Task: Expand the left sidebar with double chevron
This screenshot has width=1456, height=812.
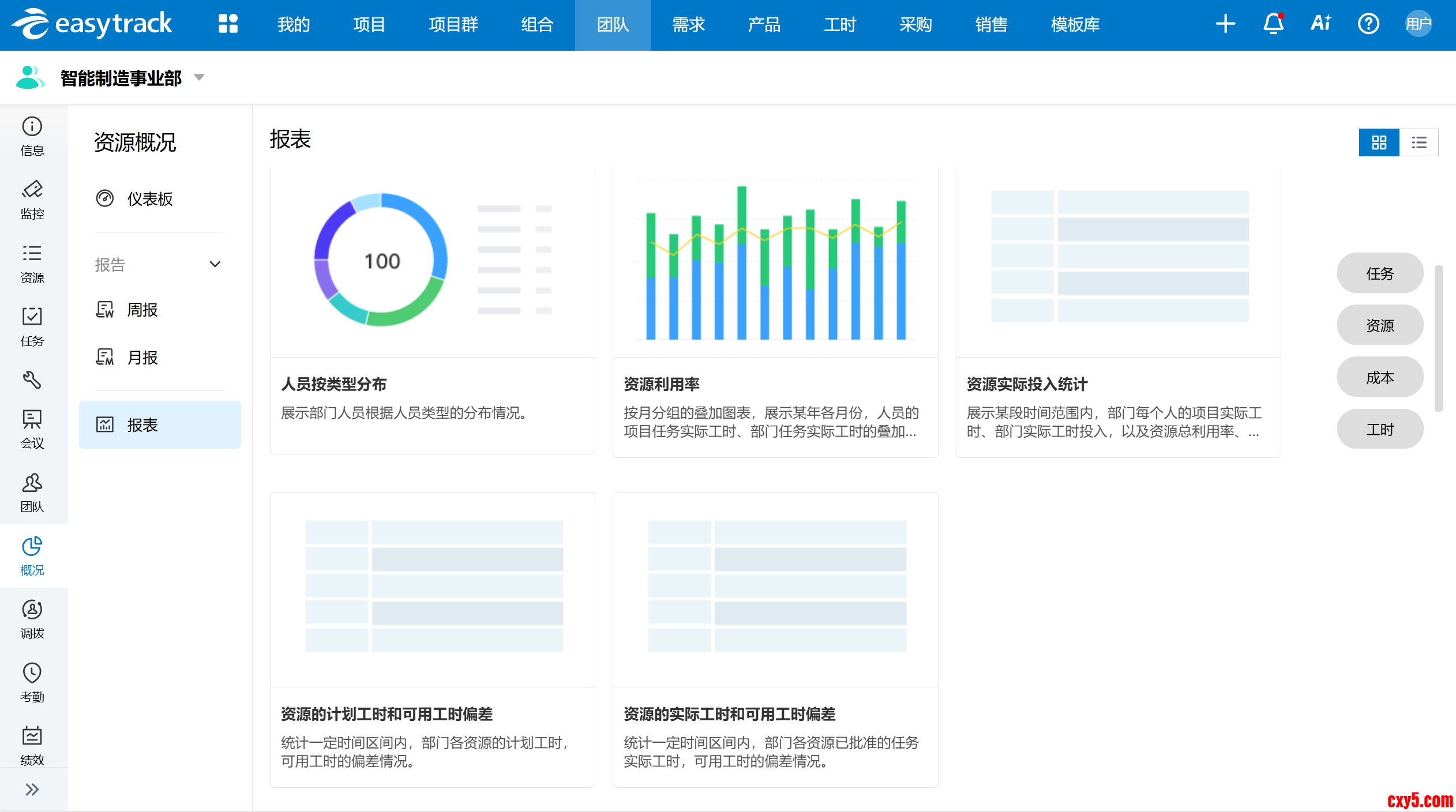Action: coord(32,789)
